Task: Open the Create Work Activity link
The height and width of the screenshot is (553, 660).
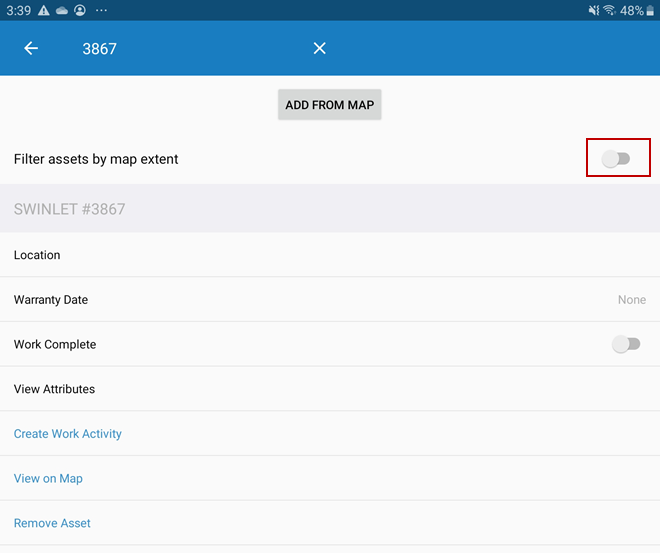Action: point(68,434)
